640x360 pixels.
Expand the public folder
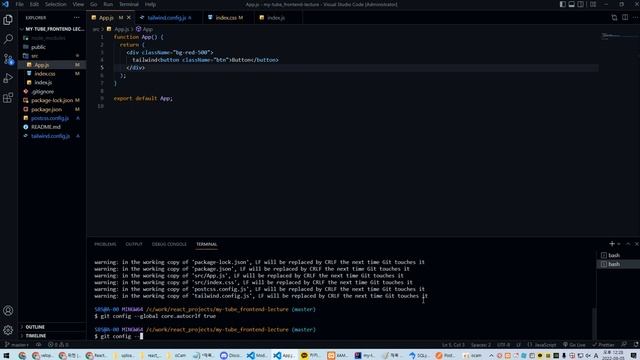coord(38,47)
